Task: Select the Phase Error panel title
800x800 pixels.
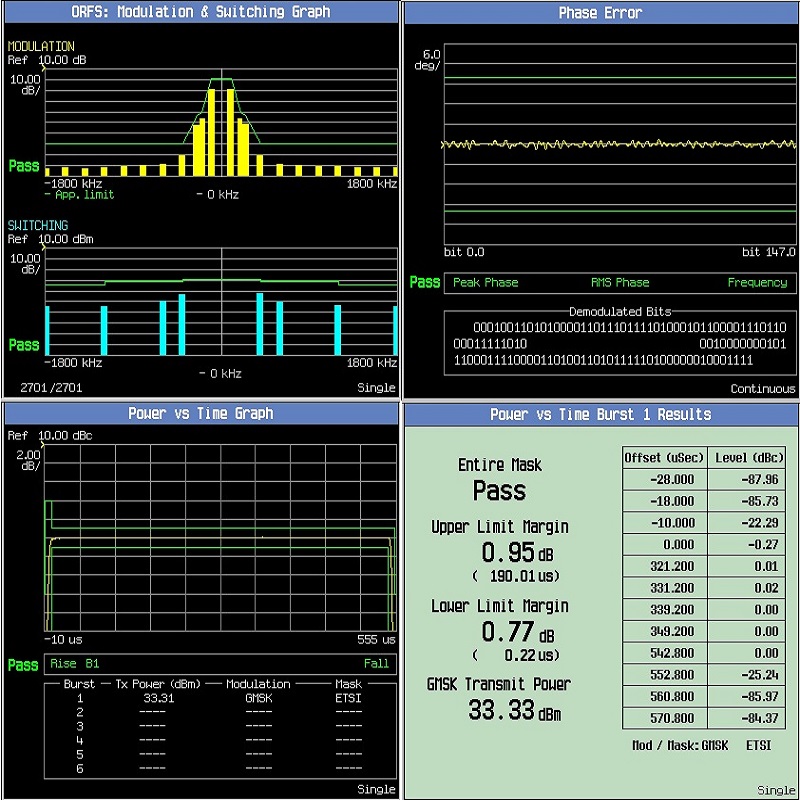Action: pyautogui.click(x=600, y=13)
